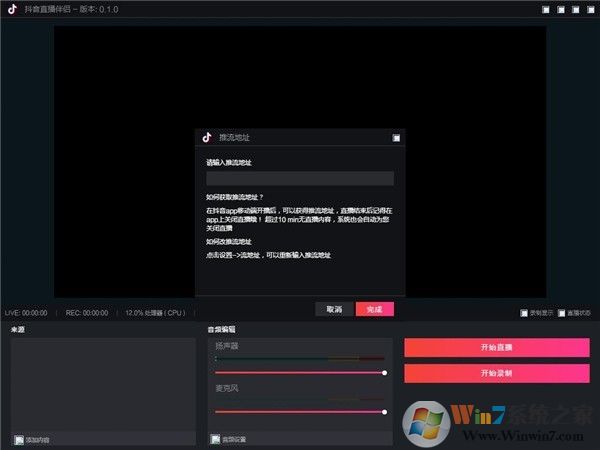
Task: Click the empty 来源 source list area
Action: [x=103, y=385]
